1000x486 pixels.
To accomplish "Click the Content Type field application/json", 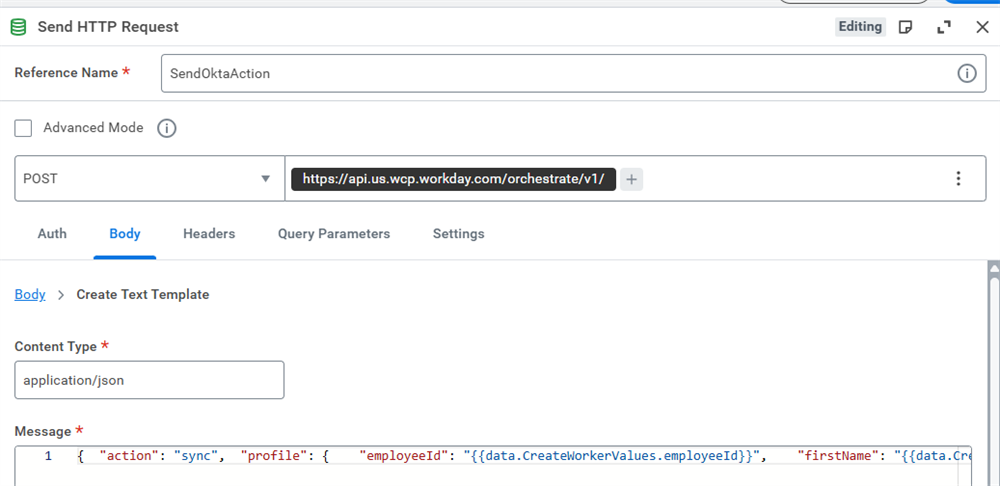I will coord(149,380).
